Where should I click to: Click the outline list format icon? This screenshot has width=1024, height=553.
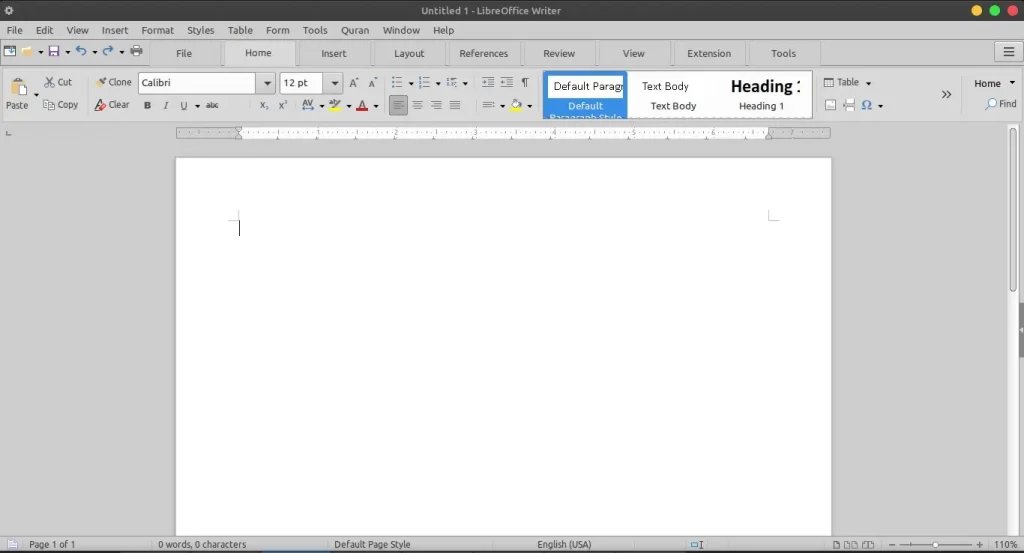coord(451,82)
